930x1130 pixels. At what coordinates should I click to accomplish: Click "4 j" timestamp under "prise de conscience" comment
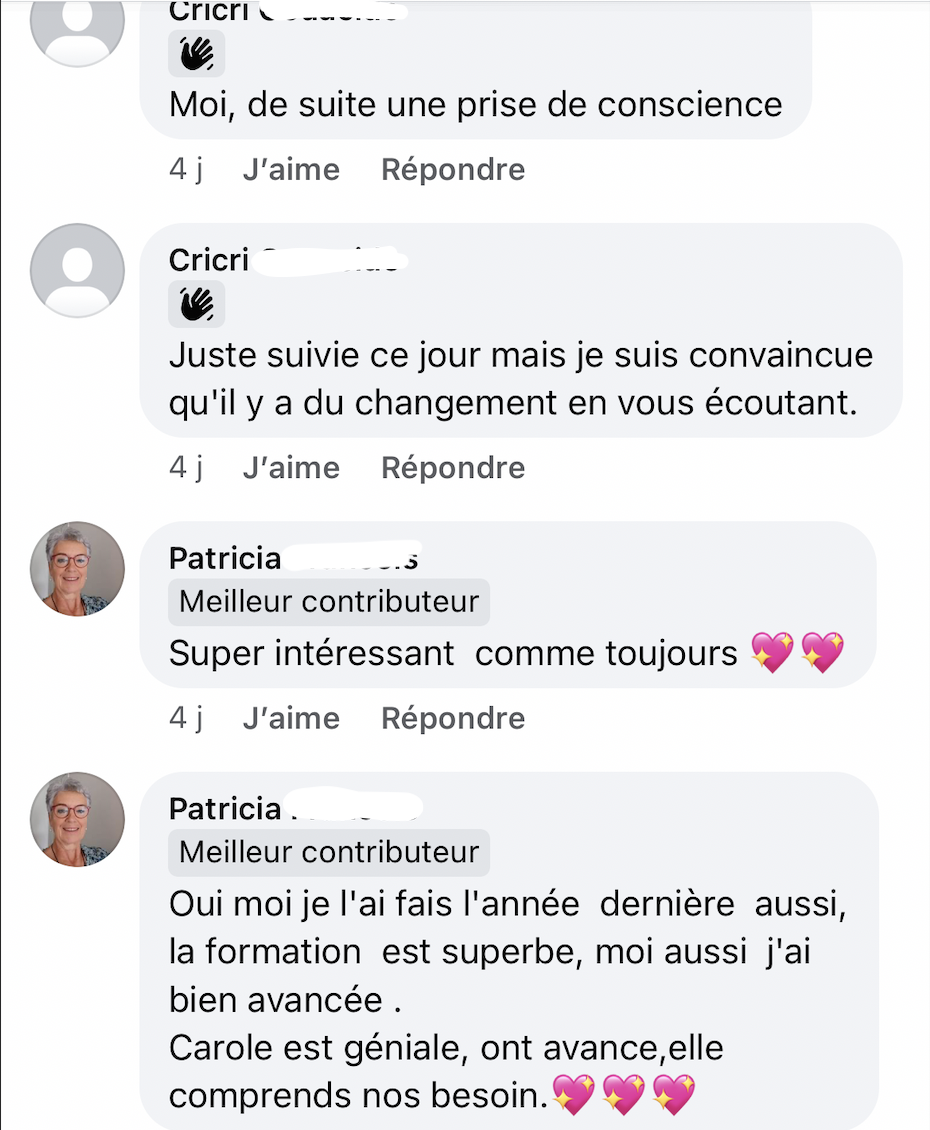pyautogui.click(x=186, y=170)
